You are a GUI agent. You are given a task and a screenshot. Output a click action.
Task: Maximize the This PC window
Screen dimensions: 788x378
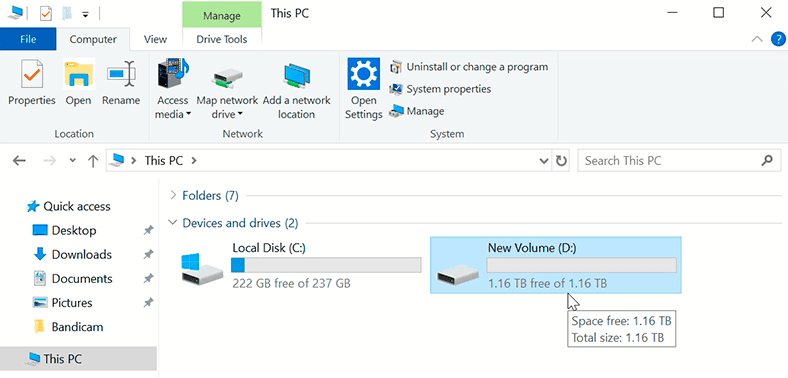click(719, 13)
